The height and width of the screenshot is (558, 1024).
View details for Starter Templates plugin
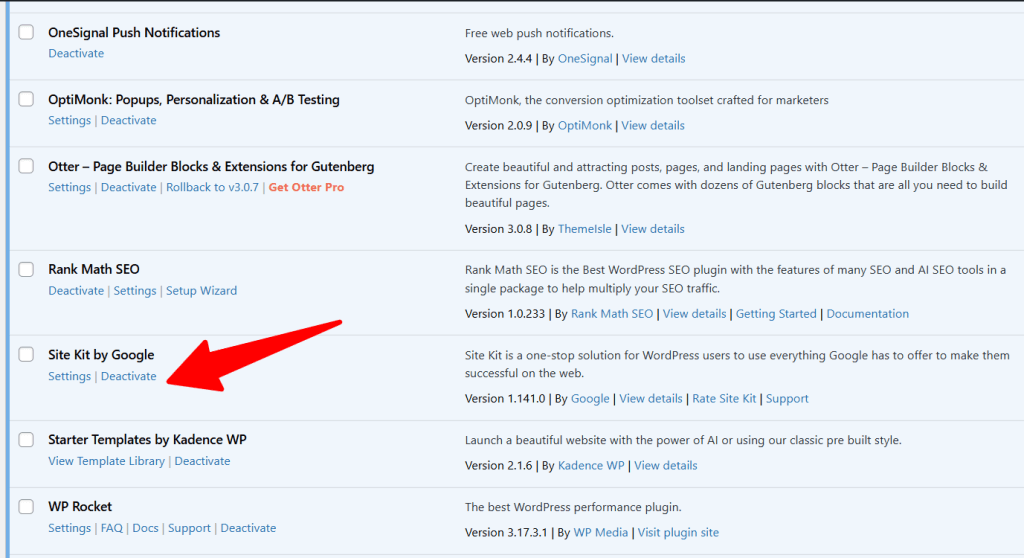coord(665,466)
